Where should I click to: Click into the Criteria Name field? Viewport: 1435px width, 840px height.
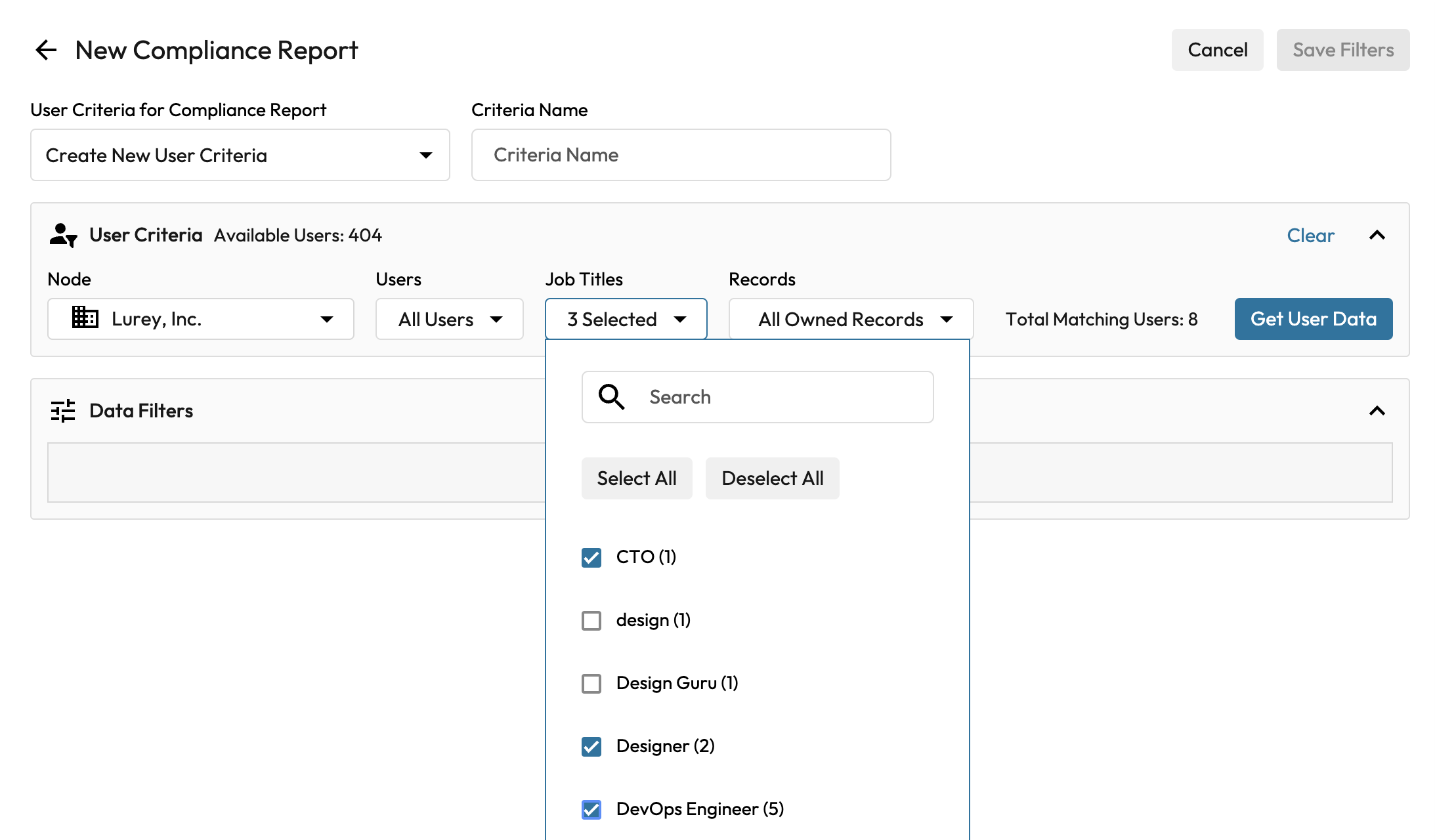coord(681,155)
